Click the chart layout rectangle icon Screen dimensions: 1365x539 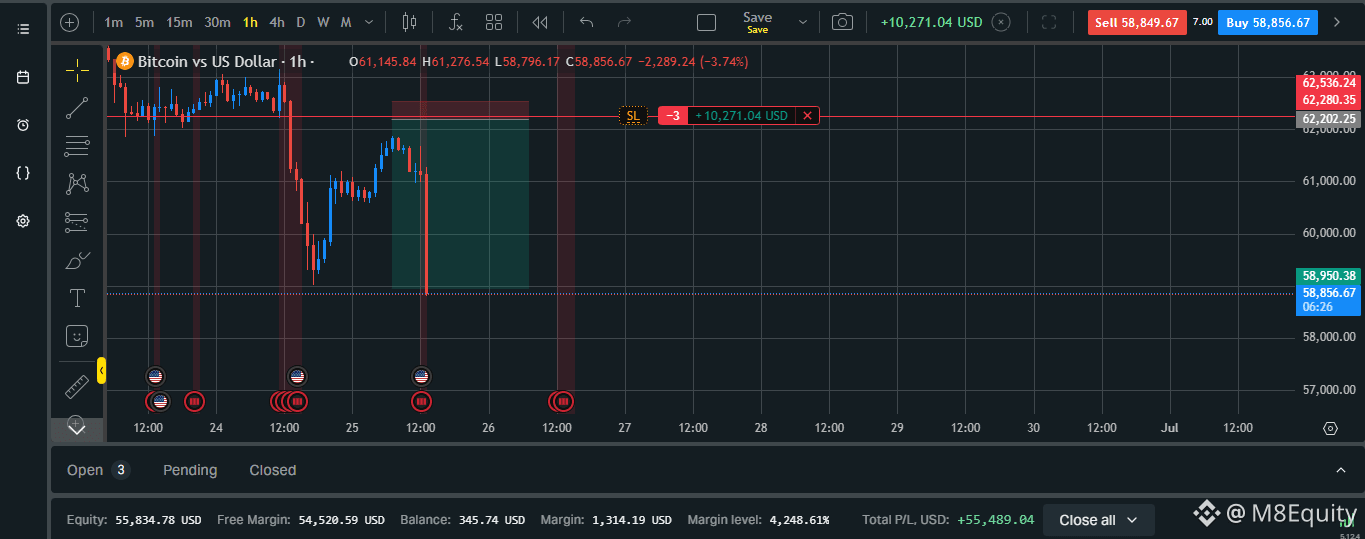coord(706,22)
